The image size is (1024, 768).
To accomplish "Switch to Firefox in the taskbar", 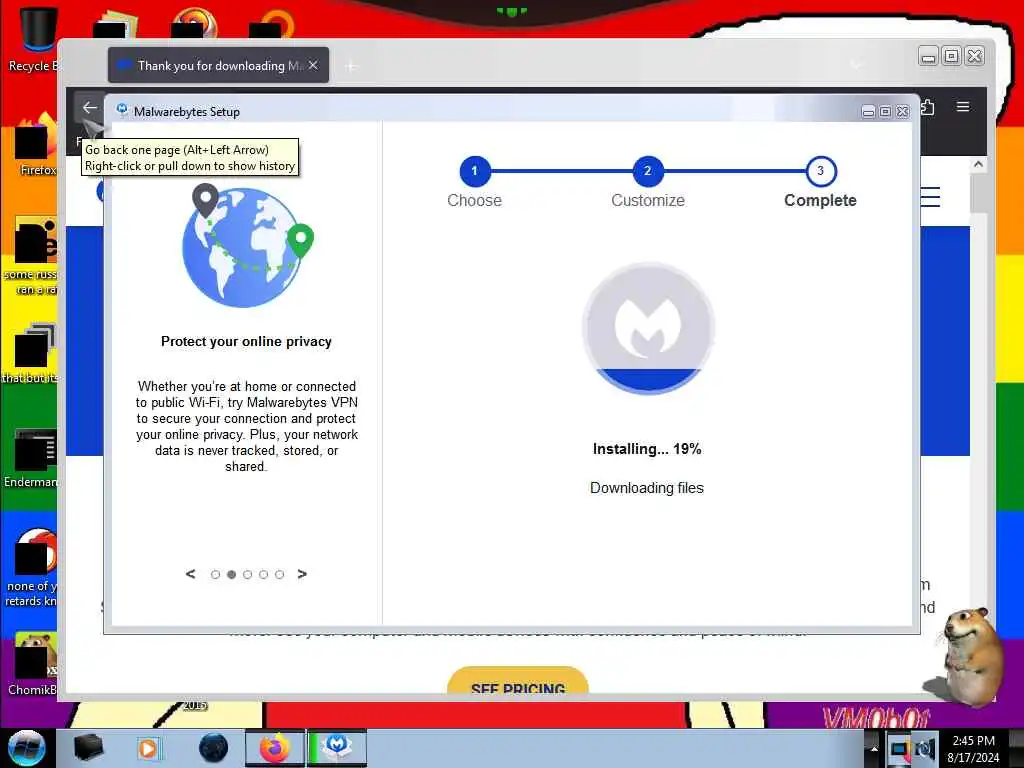I will click(274, 748).
